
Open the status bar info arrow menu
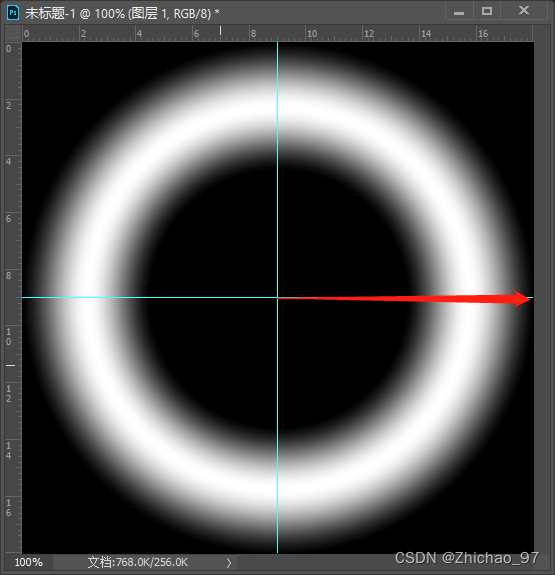229,563
